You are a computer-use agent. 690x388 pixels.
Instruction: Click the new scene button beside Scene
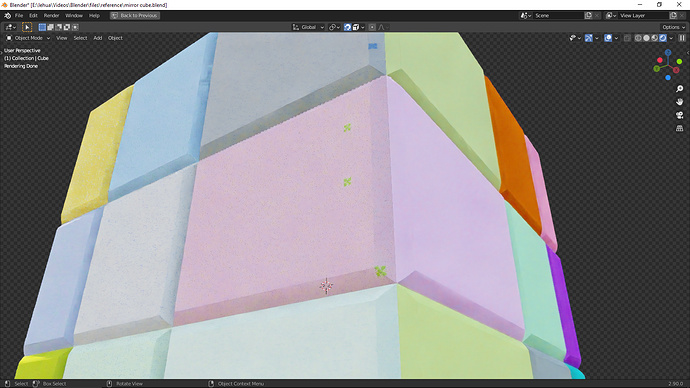[588, 15]
